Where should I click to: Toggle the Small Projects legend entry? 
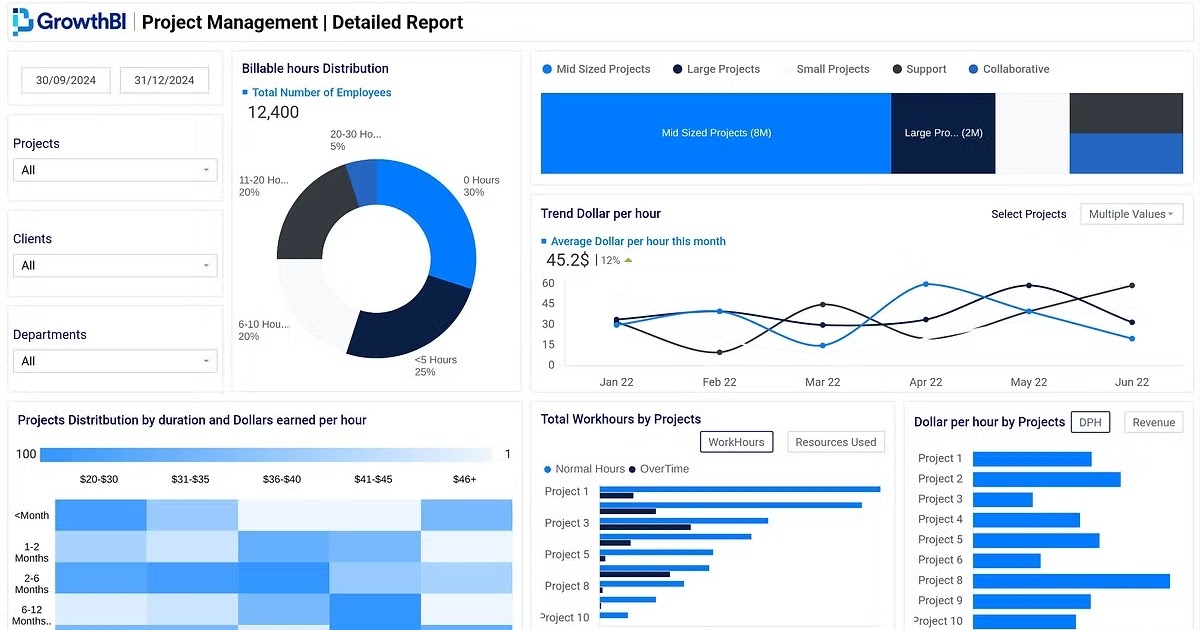tap(833, 69)
